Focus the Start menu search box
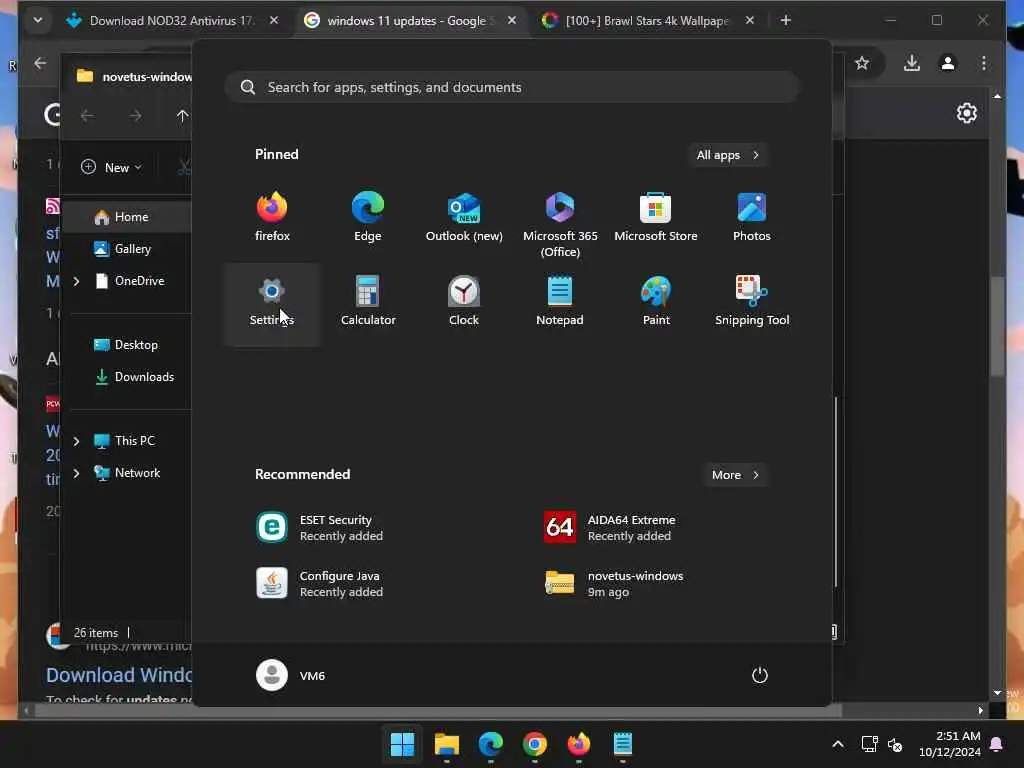This screenshot has width=1024, height=768. click(x=512, y=88)
